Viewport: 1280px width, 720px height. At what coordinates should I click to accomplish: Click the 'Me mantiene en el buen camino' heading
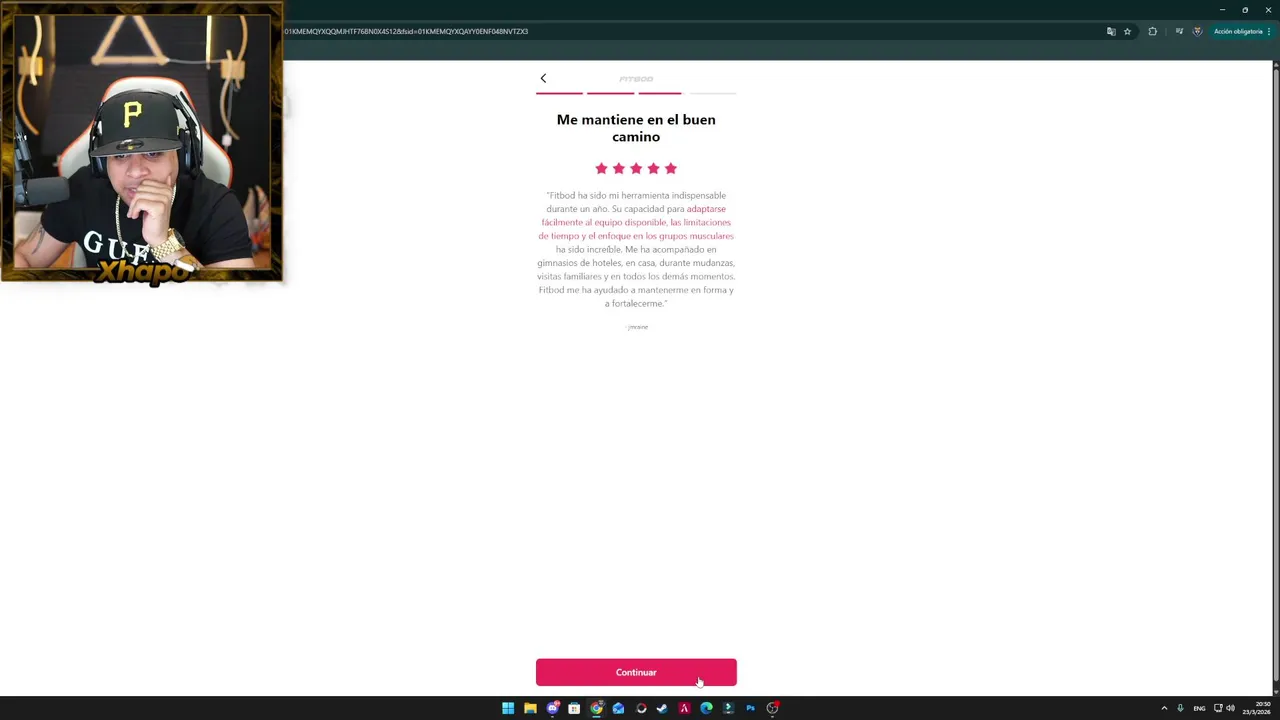click(636, 128)
